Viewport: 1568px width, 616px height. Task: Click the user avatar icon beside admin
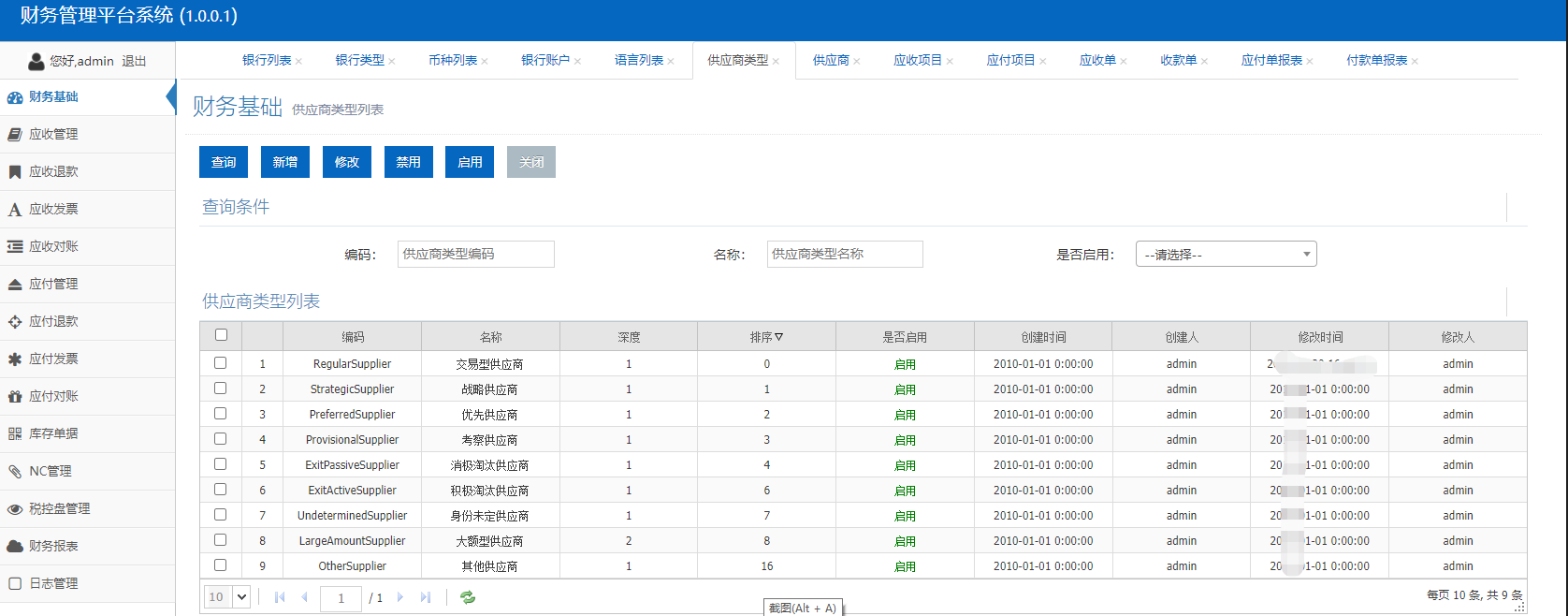36,62
